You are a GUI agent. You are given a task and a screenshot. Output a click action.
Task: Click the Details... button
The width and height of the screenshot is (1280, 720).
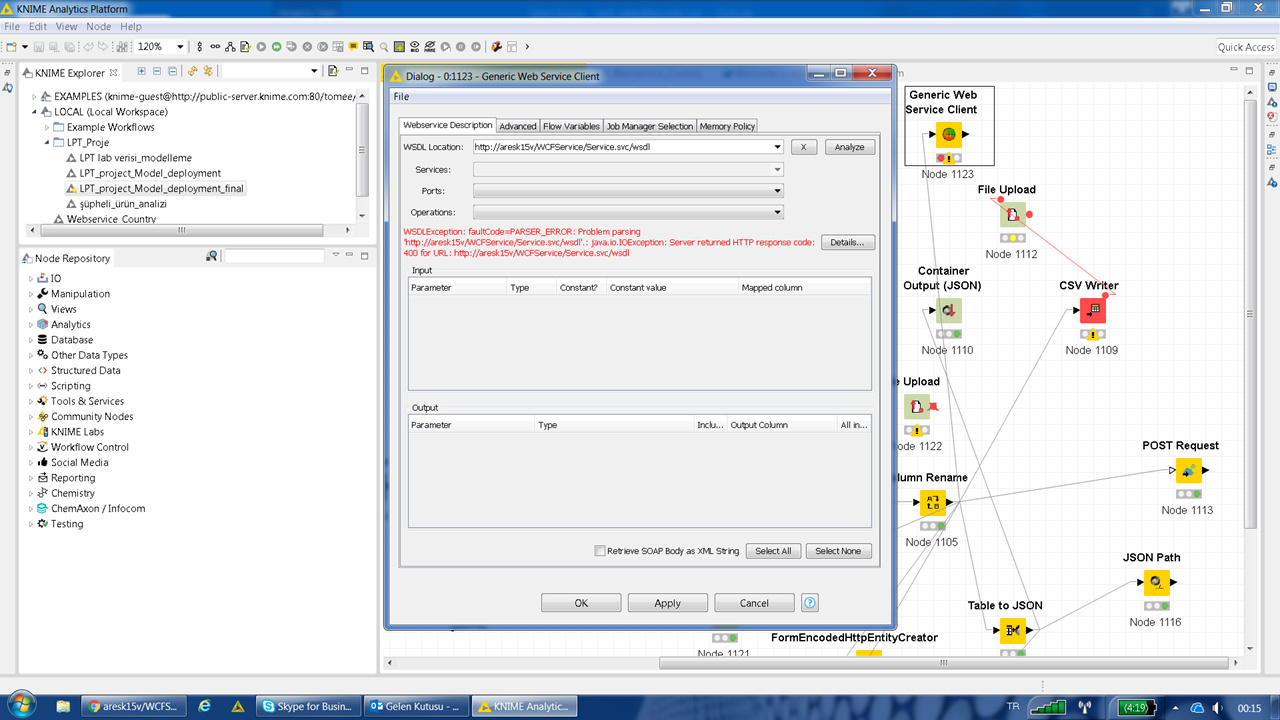pyautogui.click(x=848, y=243)
